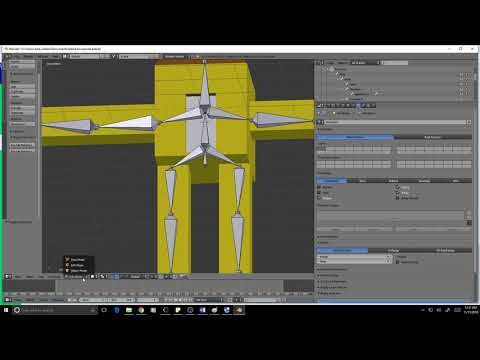This screenshot has width=480, height=360.
Task: Set bone display to Octahedral
Action: coord(332,181)
